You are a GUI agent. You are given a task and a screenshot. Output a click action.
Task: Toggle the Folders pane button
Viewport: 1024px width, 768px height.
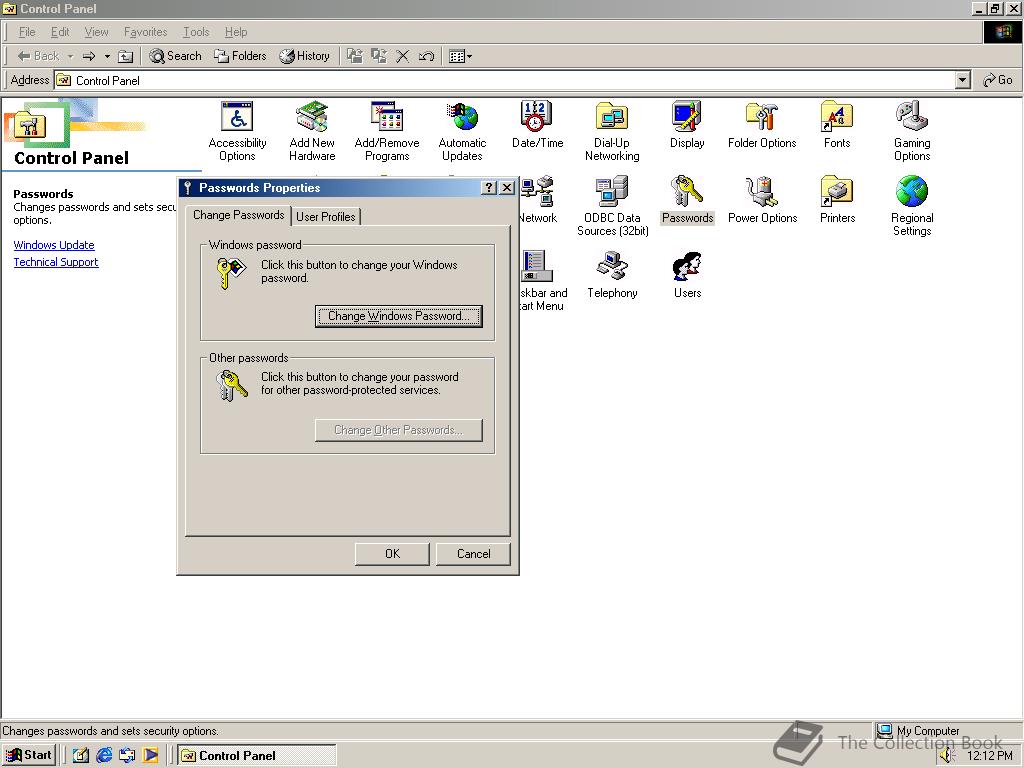pyautogui.click(x=240, y=56)
